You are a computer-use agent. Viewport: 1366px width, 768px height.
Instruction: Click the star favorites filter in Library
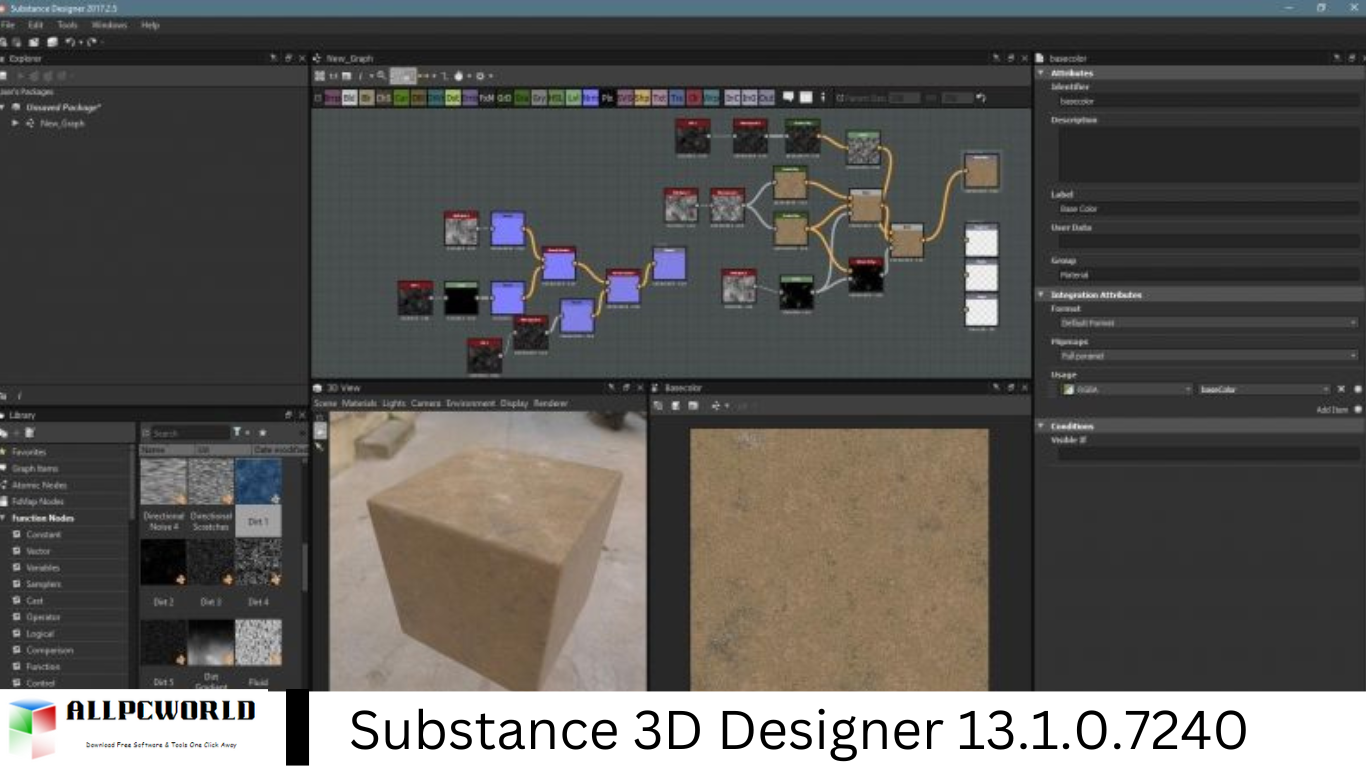262,432
